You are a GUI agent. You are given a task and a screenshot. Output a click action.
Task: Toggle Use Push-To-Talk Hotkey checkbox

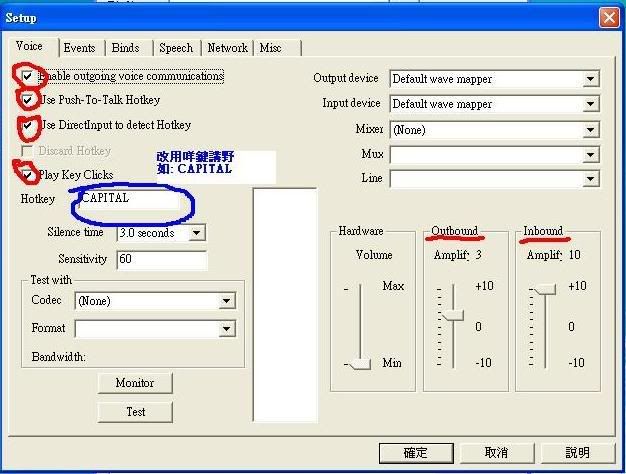(27, 101)
